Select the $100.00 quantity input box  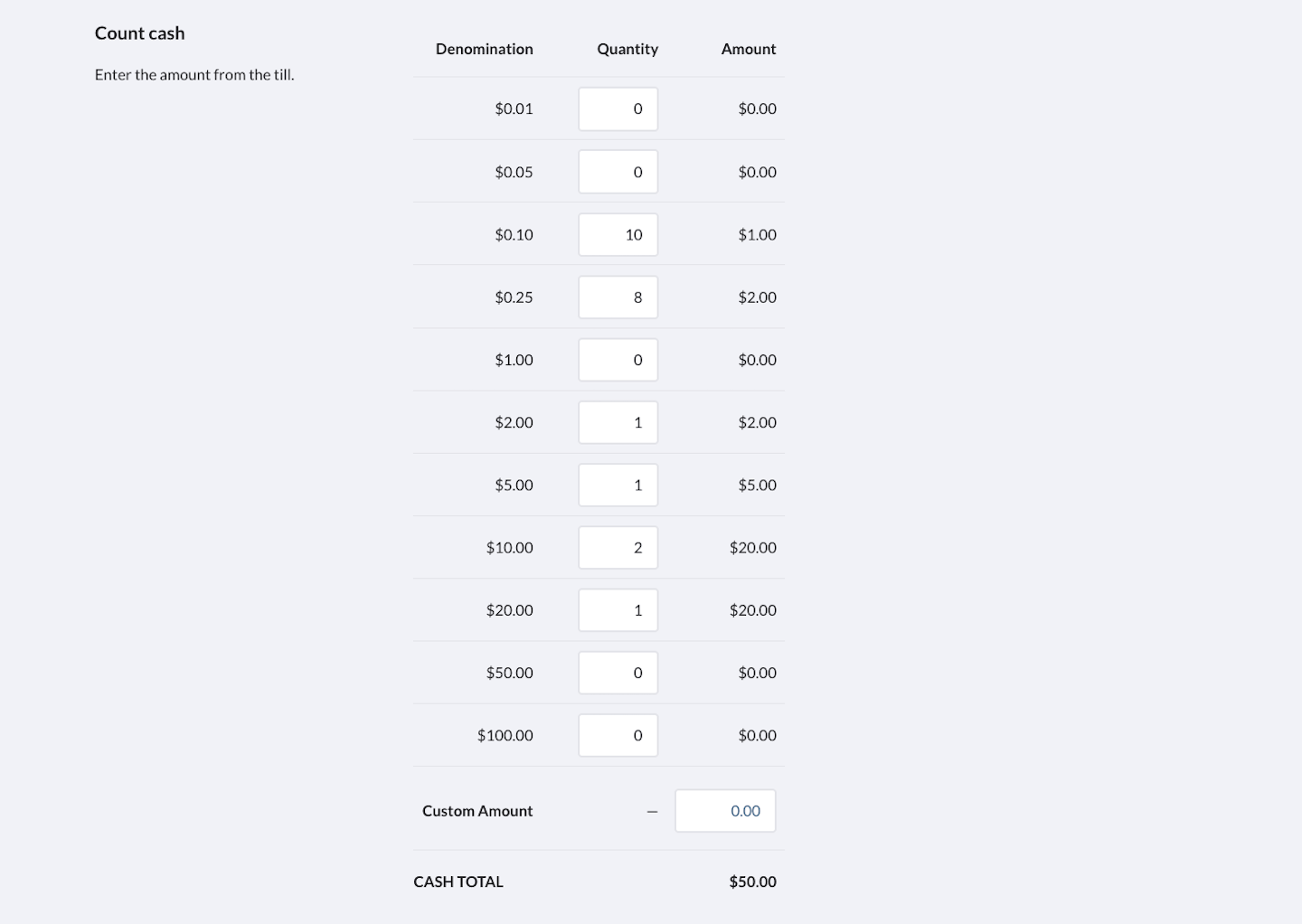(618, 735)
